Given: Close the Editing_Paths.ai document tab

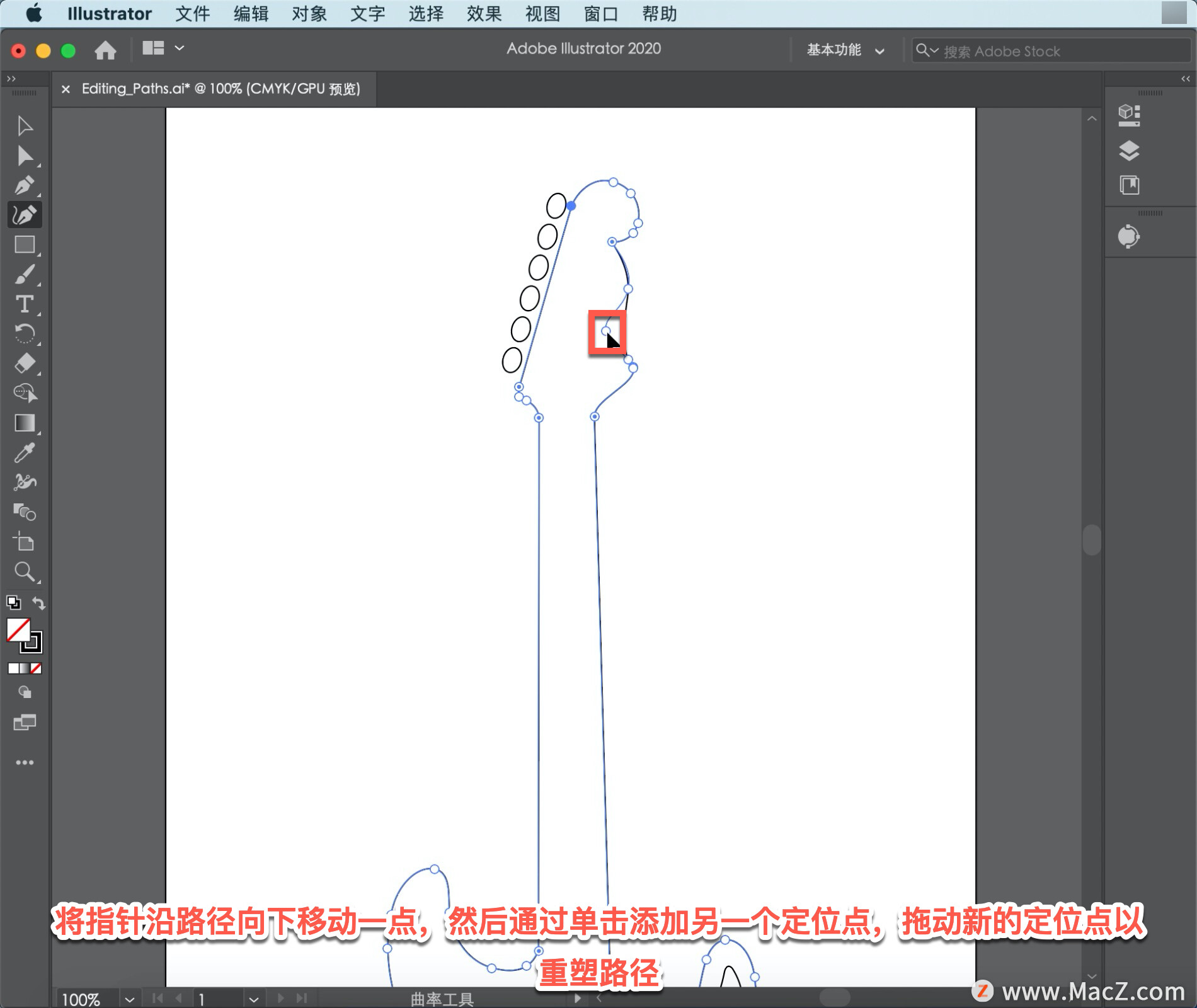Looking at the screenshot, I should (66, 89).
